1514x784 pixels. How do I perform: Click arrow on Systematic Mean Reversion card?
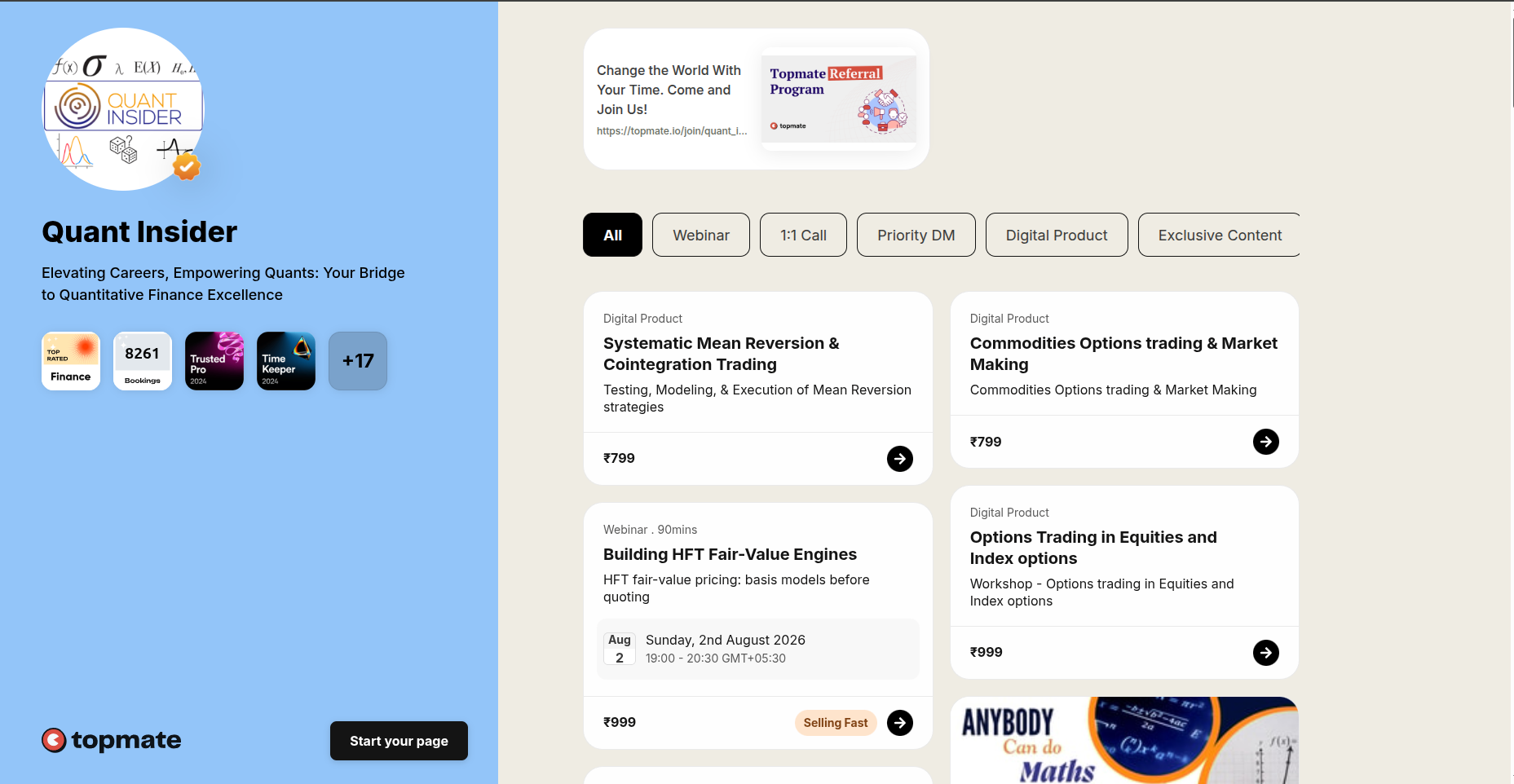(900, 459)
